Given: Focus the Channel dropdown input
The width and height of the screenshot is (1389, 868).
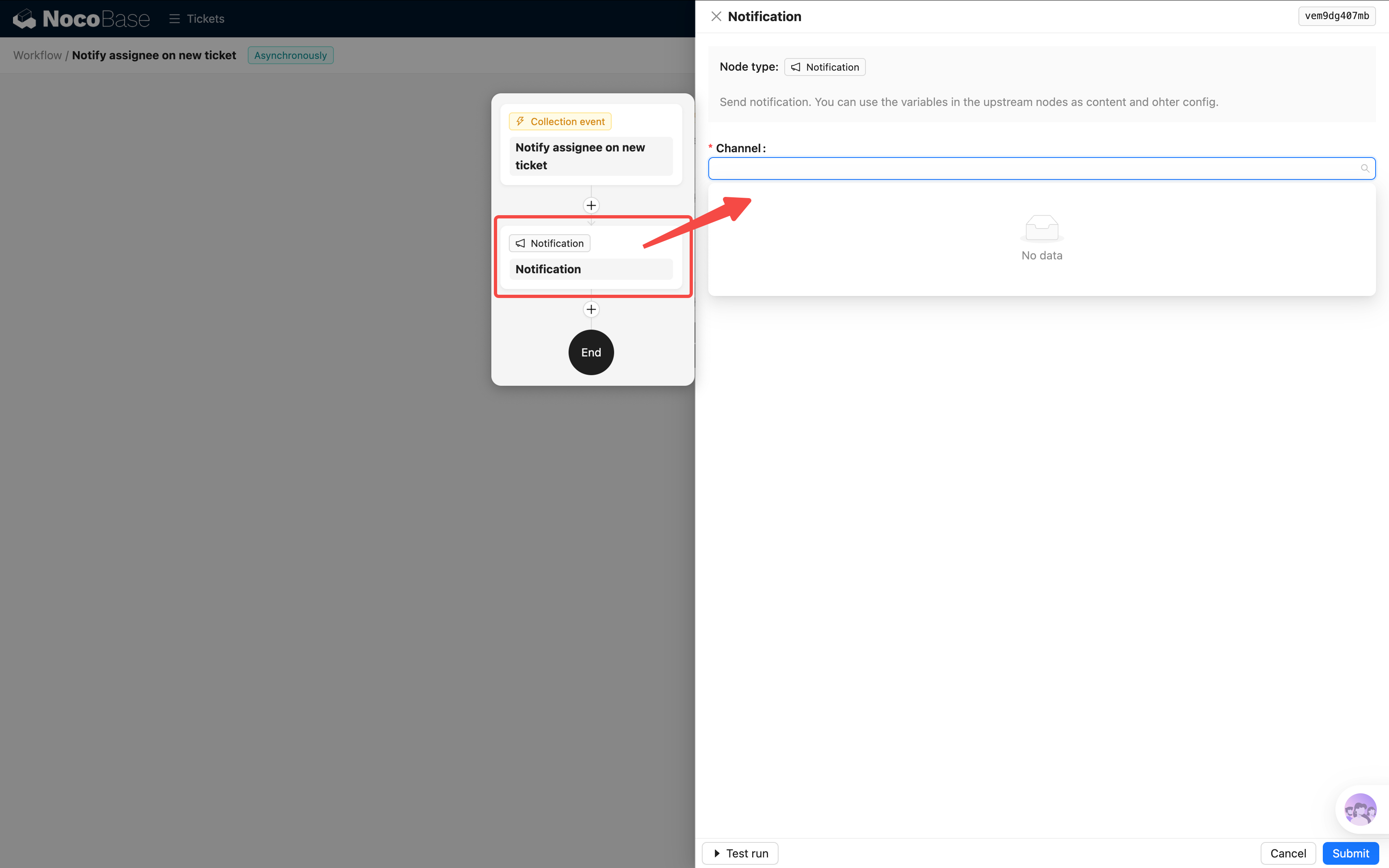Looking at the screenshot, I should [x=1034, y=168].
